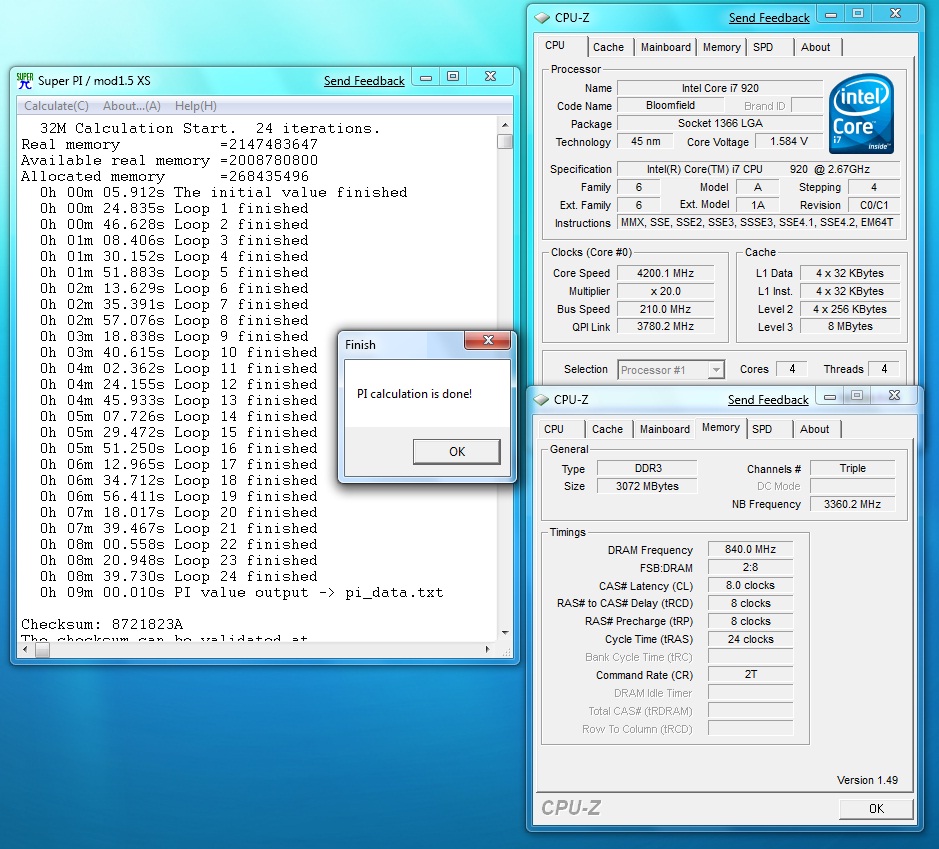Click the Instructions field listing MMX, SSE
The height and width of the screenshot is (849, 939).
(x=758, y=223)
